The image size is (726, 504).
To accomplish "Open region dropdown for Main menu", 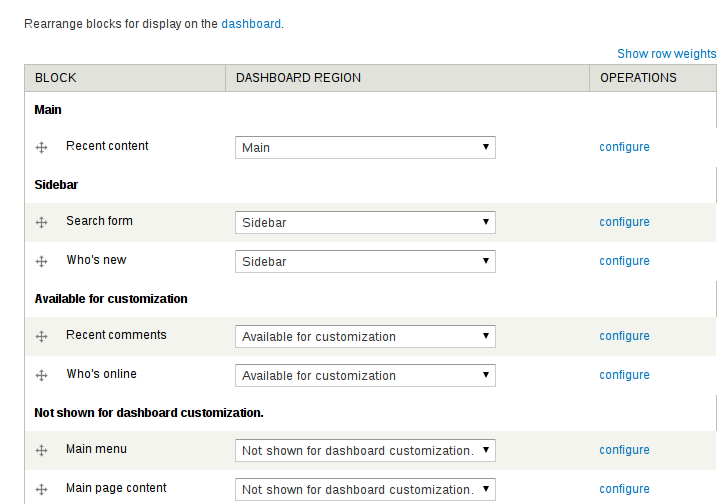I will (365, 450).
